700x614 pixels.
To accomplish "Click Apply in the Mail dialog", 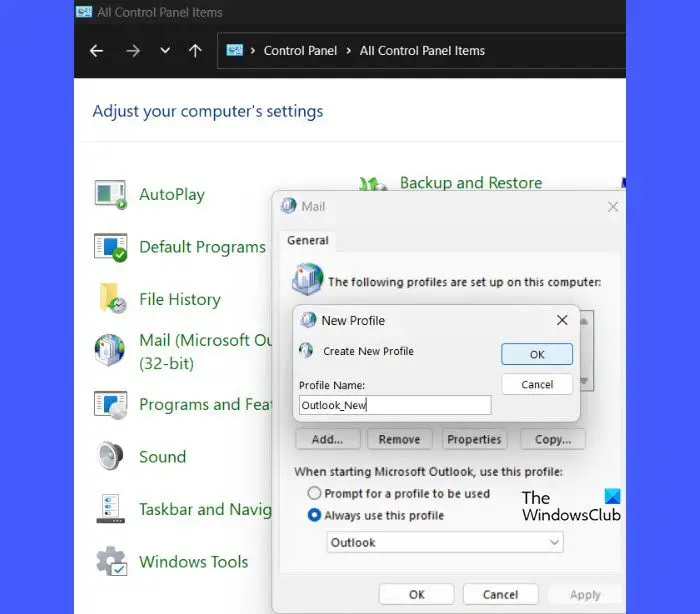I will pyautogui.click(x=585, y=594).
